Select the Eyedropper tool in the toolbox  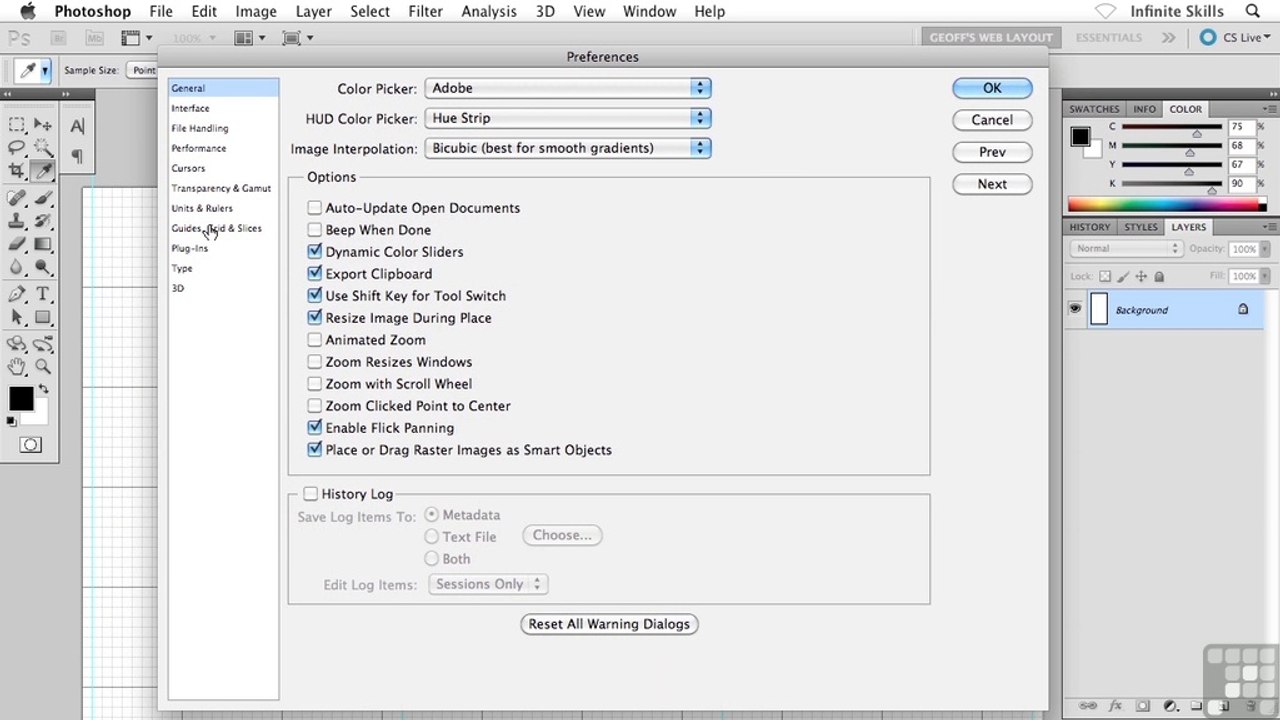(x=43, y=171)
